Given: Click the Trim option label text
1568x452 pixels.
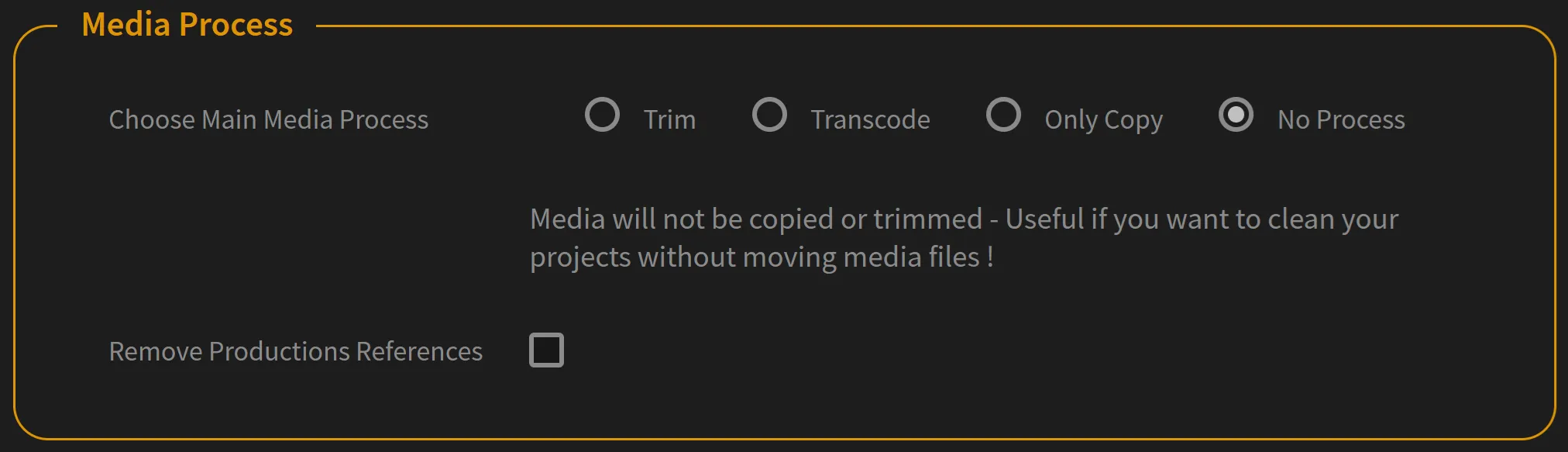Looking at the screenshot, I should (669, 119).
